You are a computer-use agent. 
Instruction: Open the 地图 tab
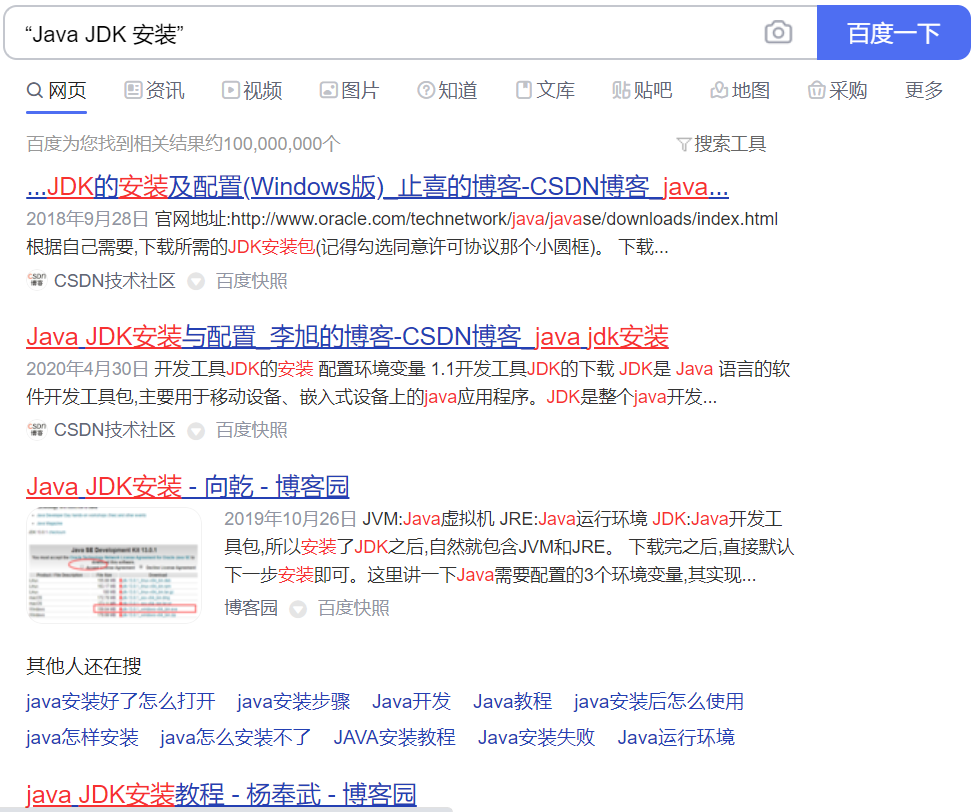(x=740, y=91)
